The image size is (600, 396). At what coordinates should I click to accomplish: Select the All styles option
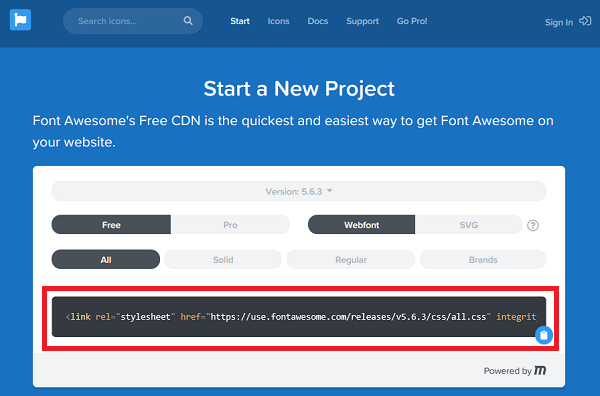click(106, 259)
